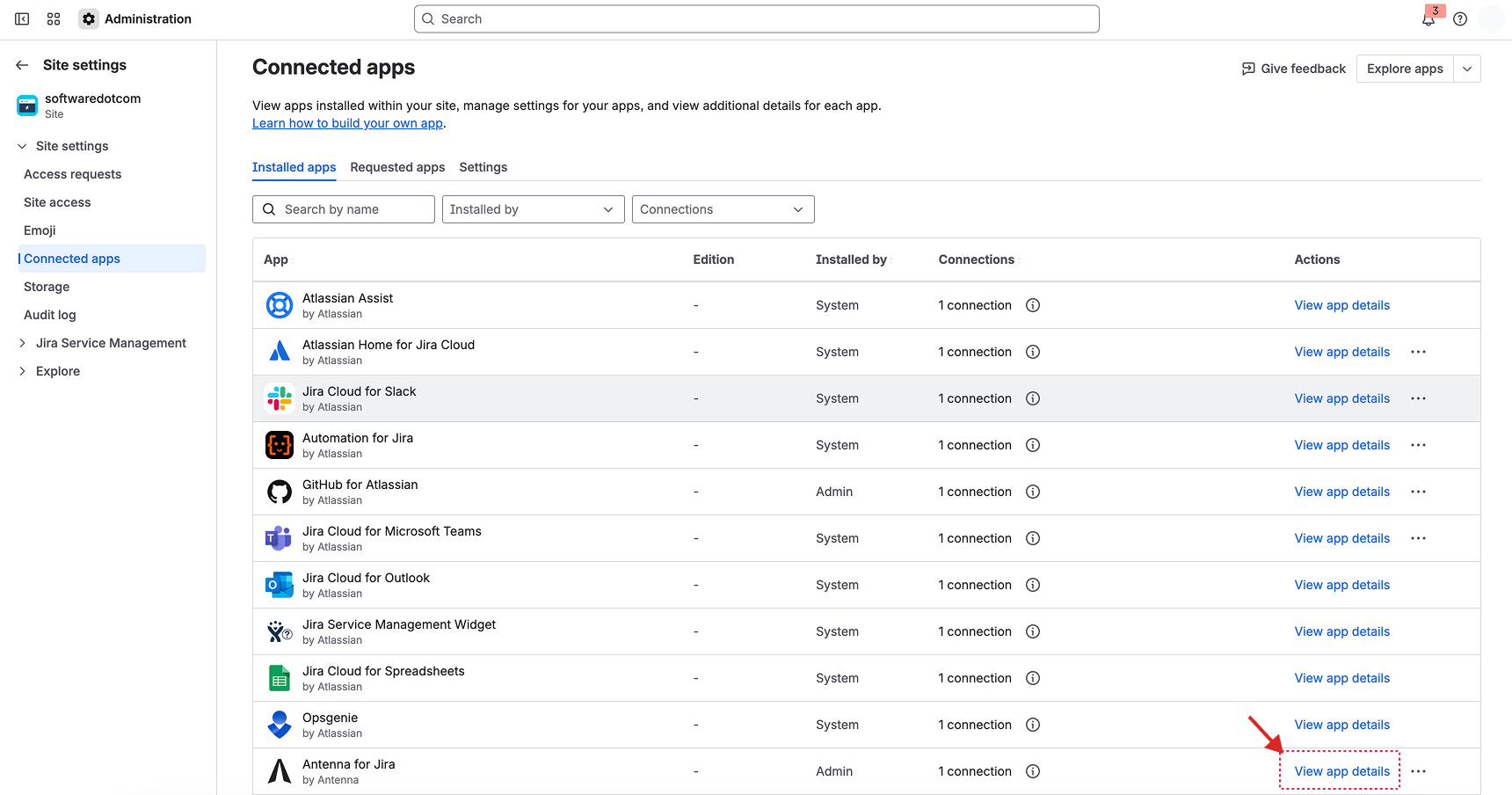Open the Explore apps dropdown arrow
The image size is (1512, 795).
1467,69
